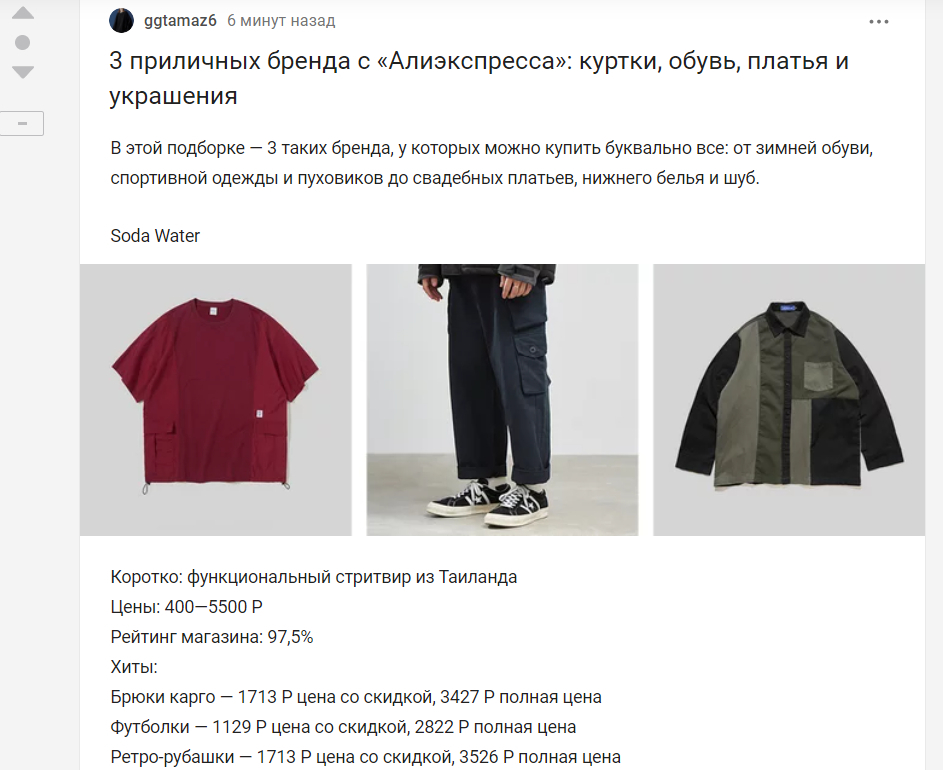Click the 'Рейтинг магазина: 97,5%' line
Viewport: 943px width, 770px height.
click(212, 636)
